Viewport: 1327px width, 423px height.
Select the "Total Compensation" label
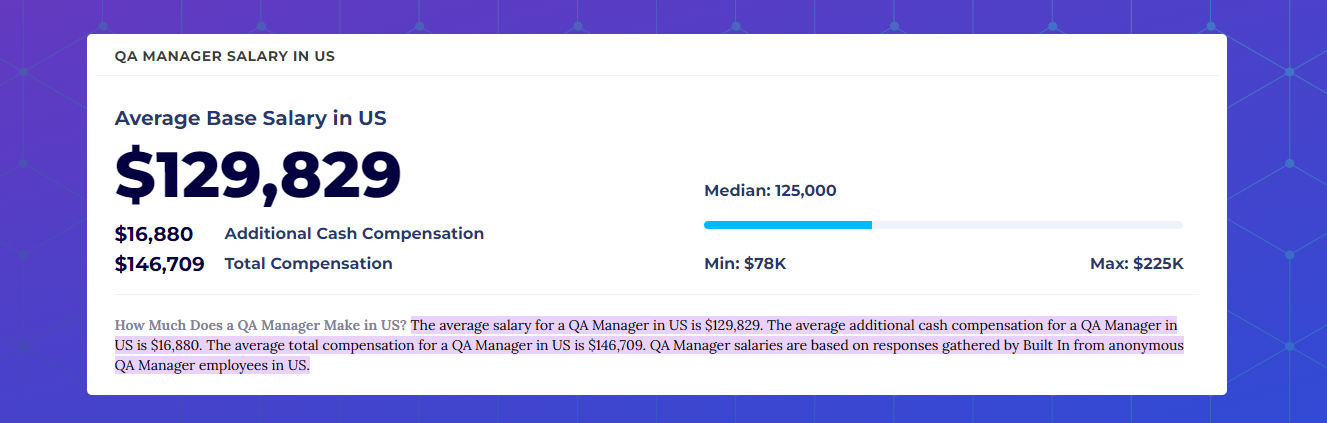point(308,264)
